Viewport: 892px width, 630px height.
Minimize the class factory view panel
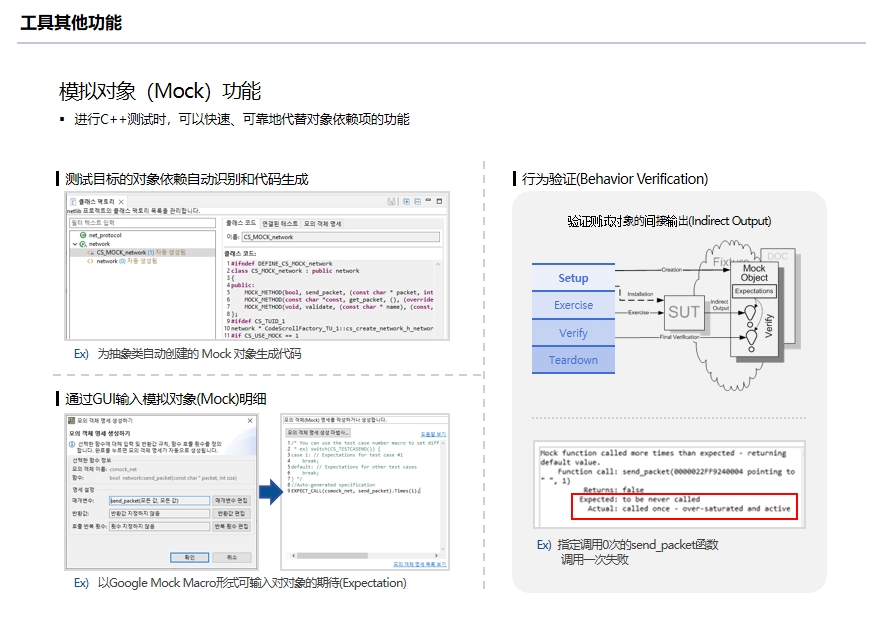click(428, 200)
